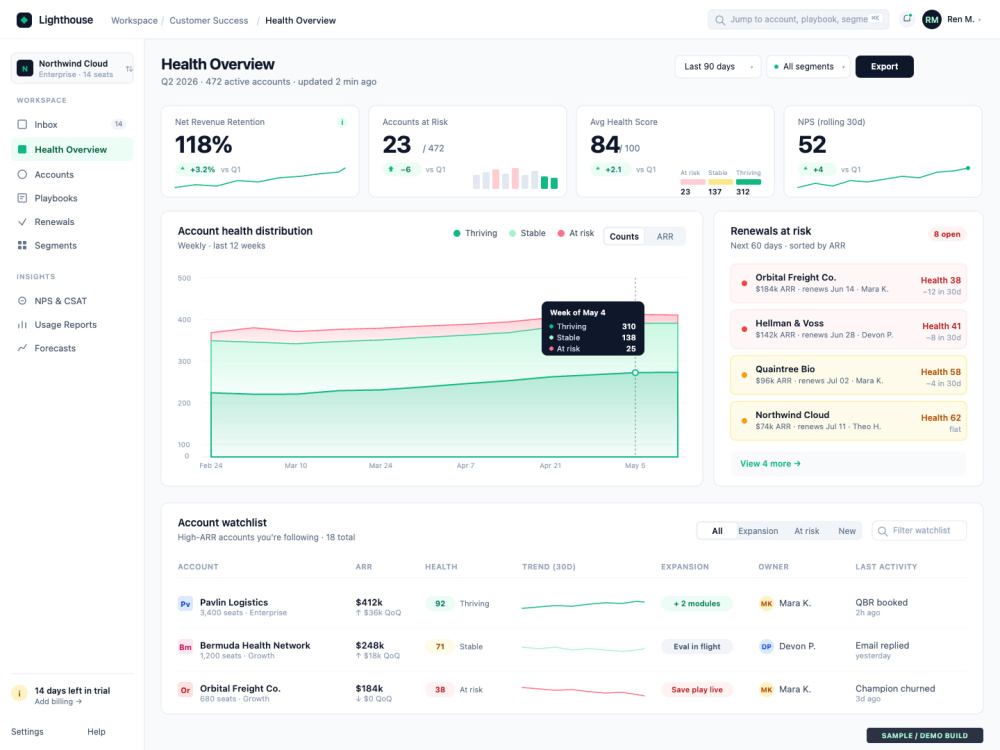
Task: Click the Usage Reports bar chart icon
Action: click(x=22, y=324)
